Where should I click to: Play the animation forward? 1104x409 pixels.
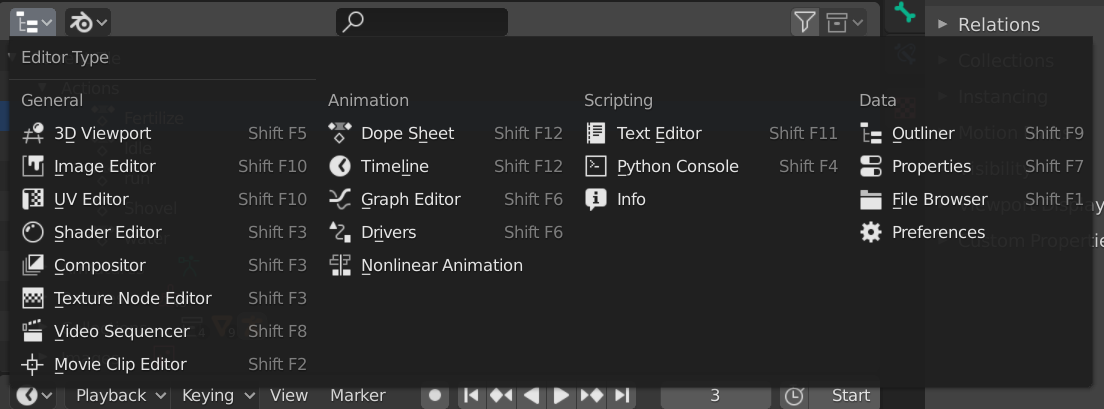(x=561, y=396)
